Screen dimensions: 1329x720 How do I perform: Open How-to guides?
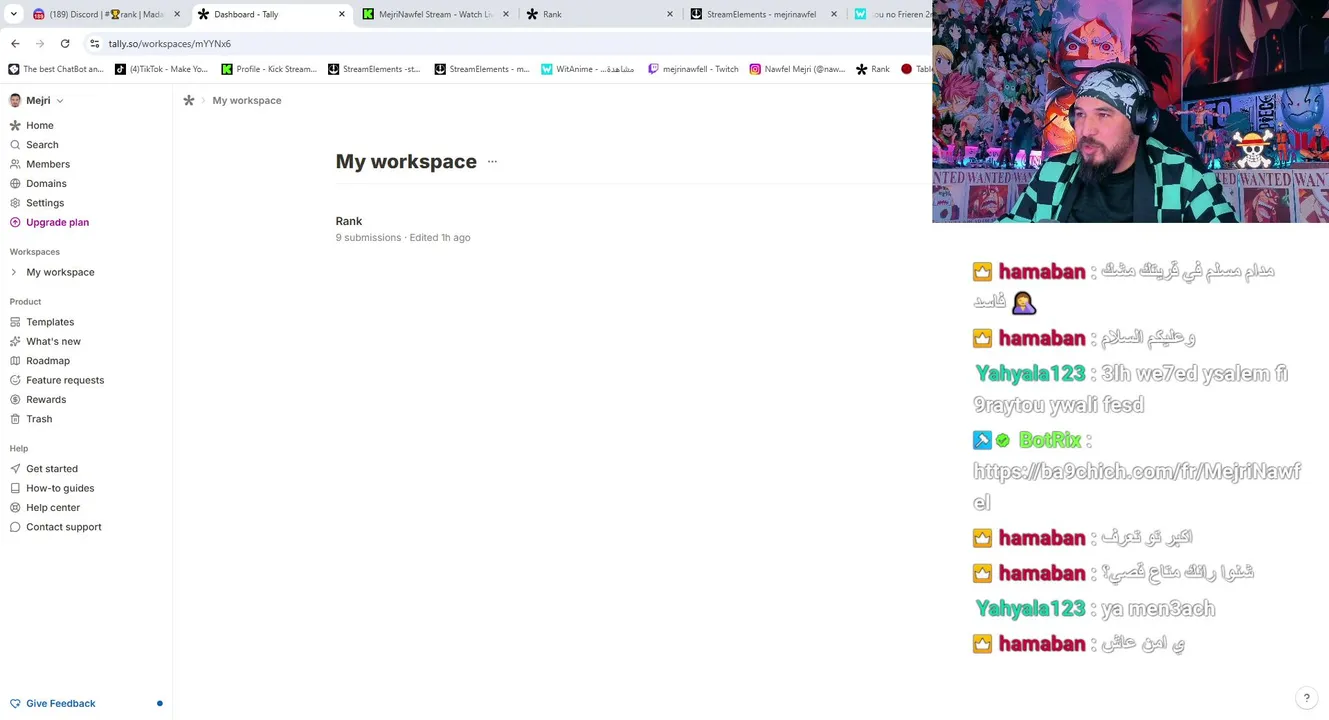click(x=60, y=488)
